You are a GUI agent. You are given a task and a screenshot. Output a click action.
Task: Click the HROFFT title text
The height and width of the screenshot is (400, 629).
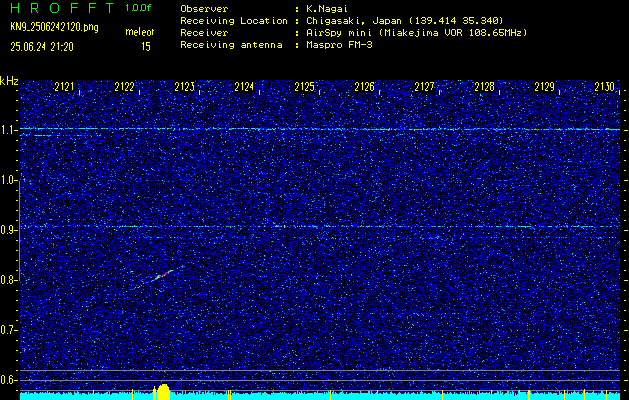(62, 8)
